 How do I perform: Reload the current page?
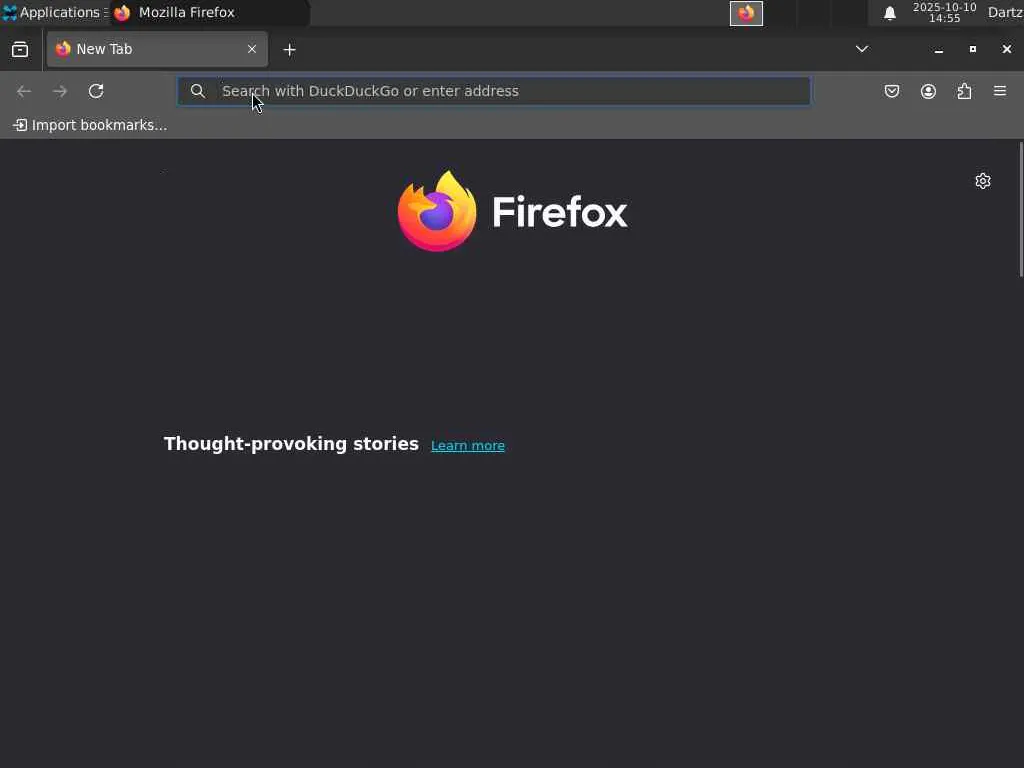(96, 91)
